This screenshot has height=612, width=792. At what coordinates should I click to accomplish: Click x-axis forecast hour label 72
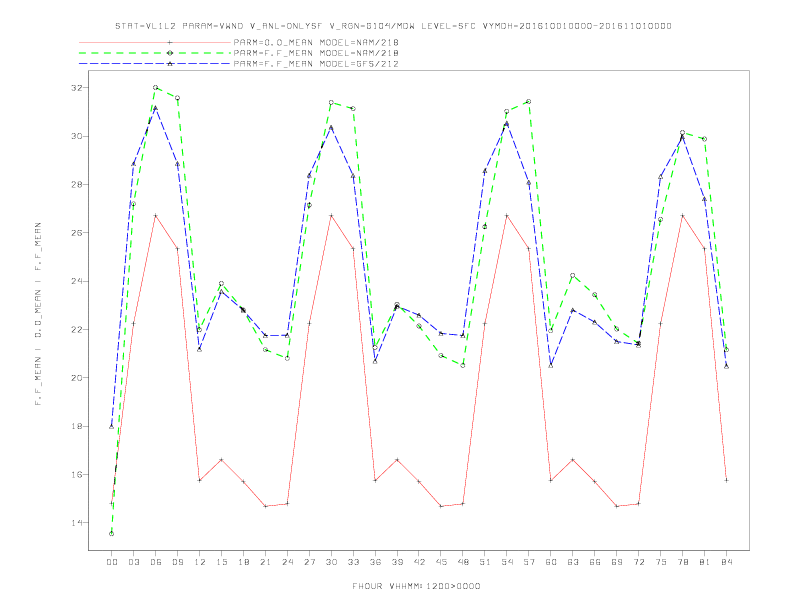(638, 562)
